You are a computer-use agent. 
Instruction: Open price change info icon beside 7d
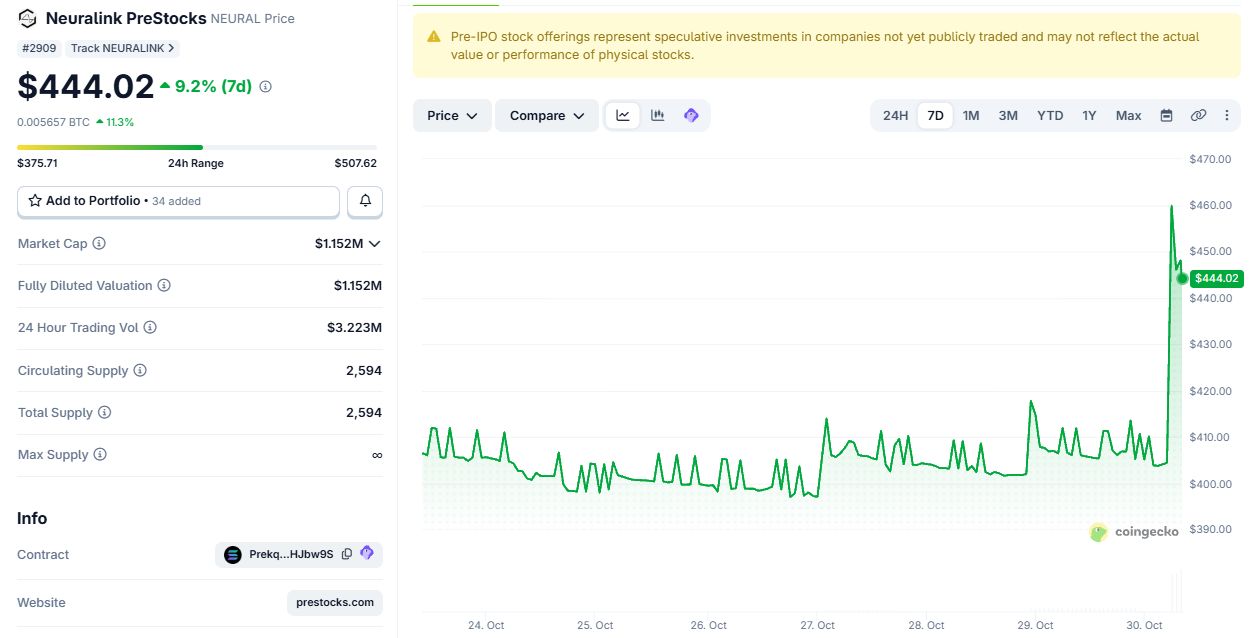tap(265, 87)
